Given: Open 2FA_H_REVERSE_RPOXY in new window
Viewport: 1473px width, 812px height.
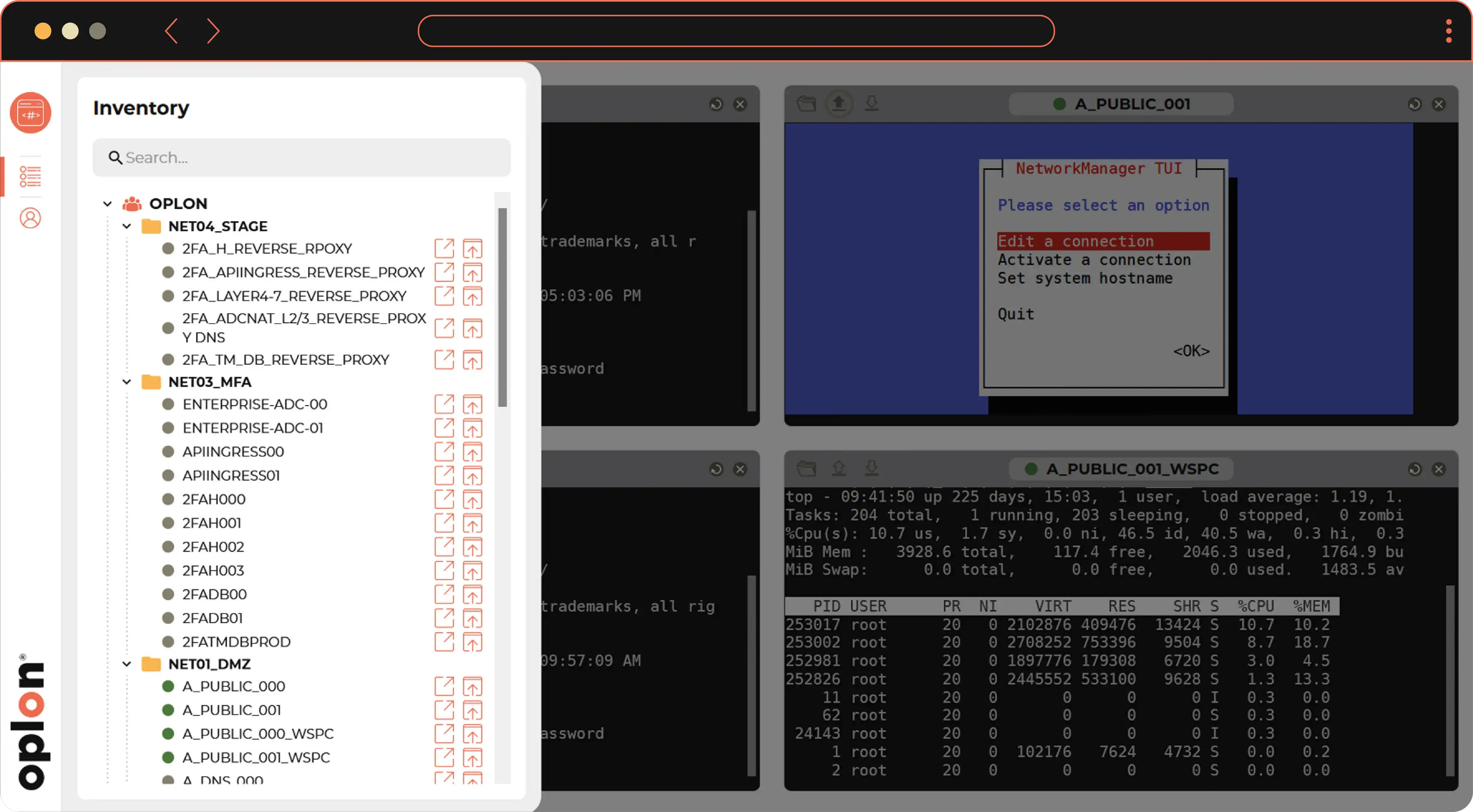Looking at the screenshot, I should (444, 249).
